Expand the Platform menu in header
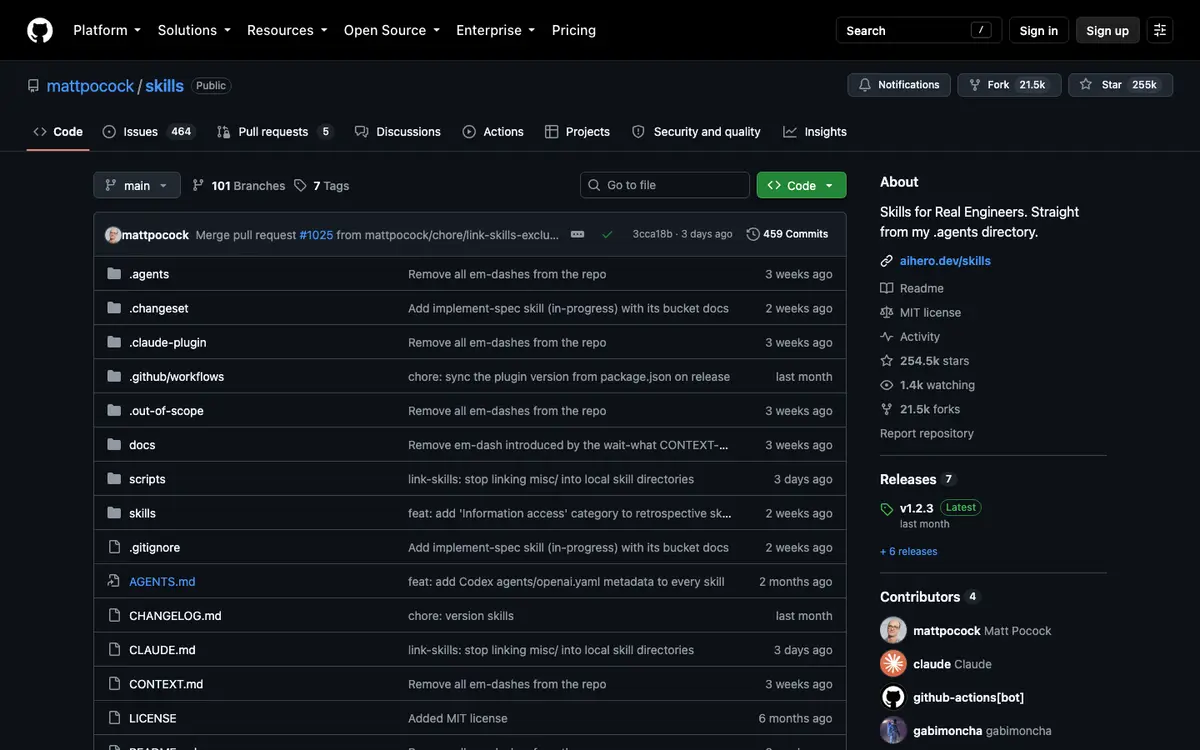This screenshot has width=1200, height=750. tap(107, 30)
